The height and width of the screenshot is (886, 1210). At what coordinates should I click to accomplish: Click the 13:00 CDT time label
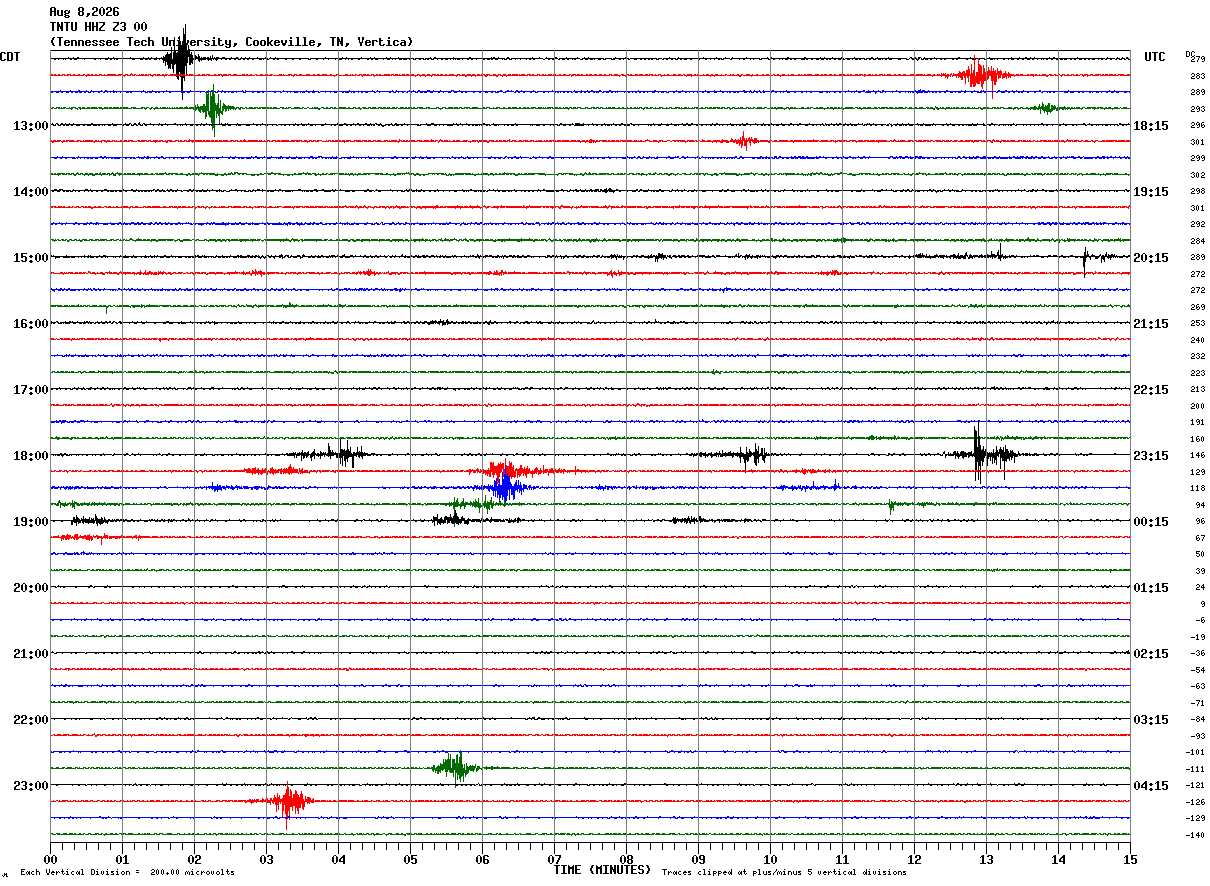pyautogui.click(x=30, y=126)
